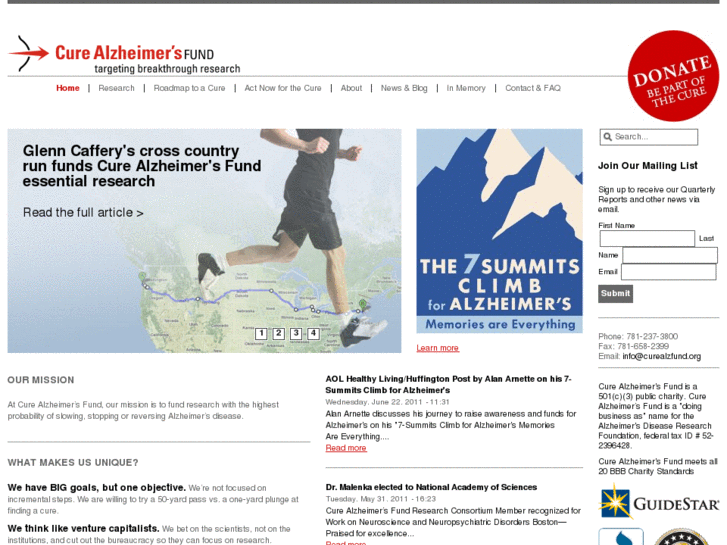
Task: Click the Cure Alzheimer's Fund logo
Action: (x=124, y=55)
